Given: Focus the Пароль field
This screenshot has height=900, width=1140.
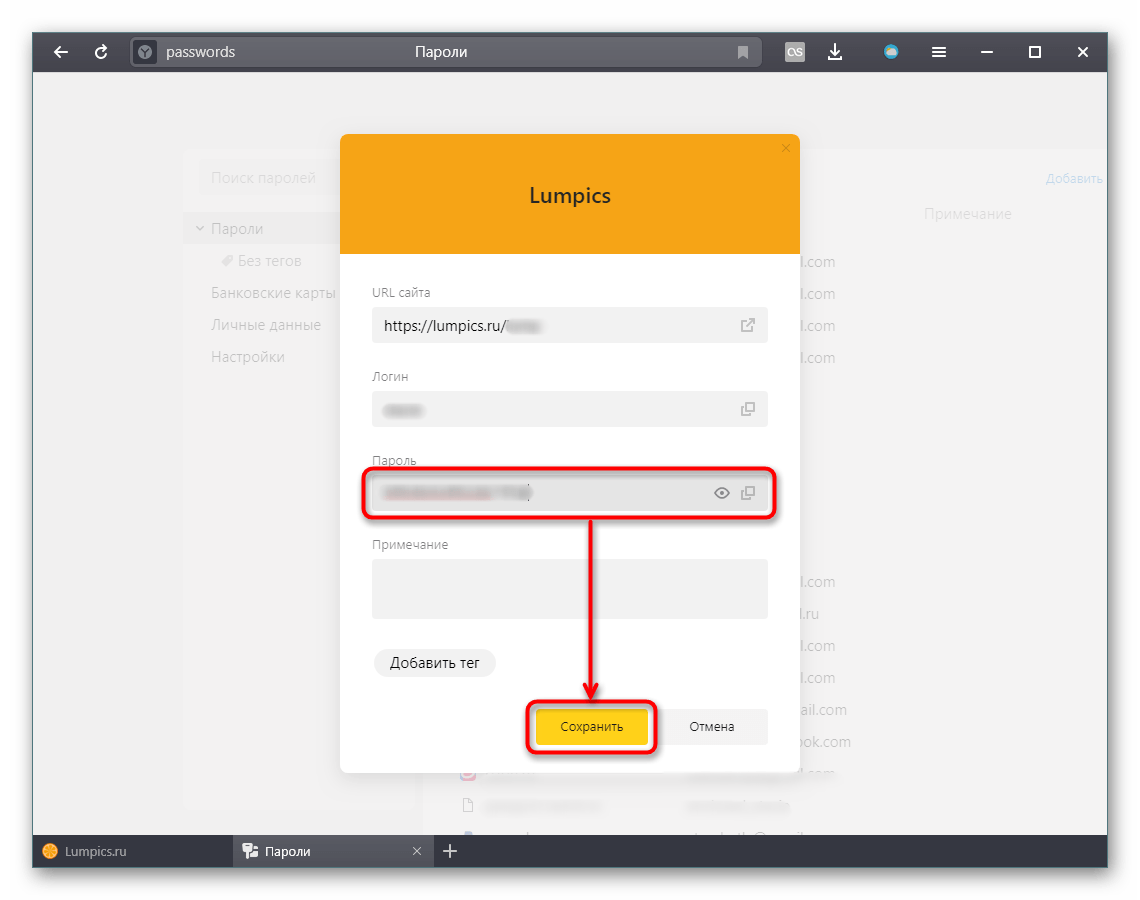Looking at the screenshot, I should coord(569,493).
